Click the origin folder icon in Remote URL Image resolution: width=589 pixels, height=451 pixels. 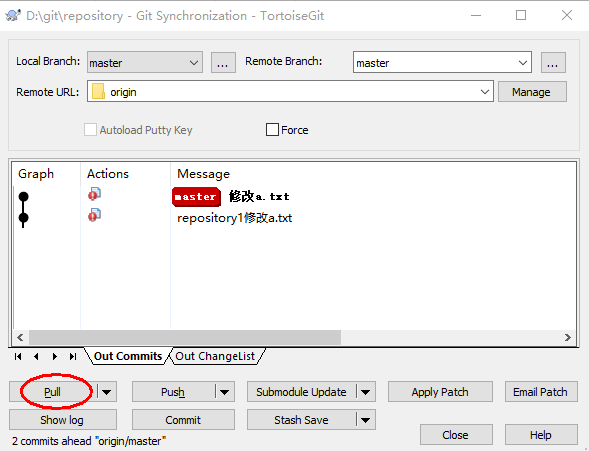point(98,91)
